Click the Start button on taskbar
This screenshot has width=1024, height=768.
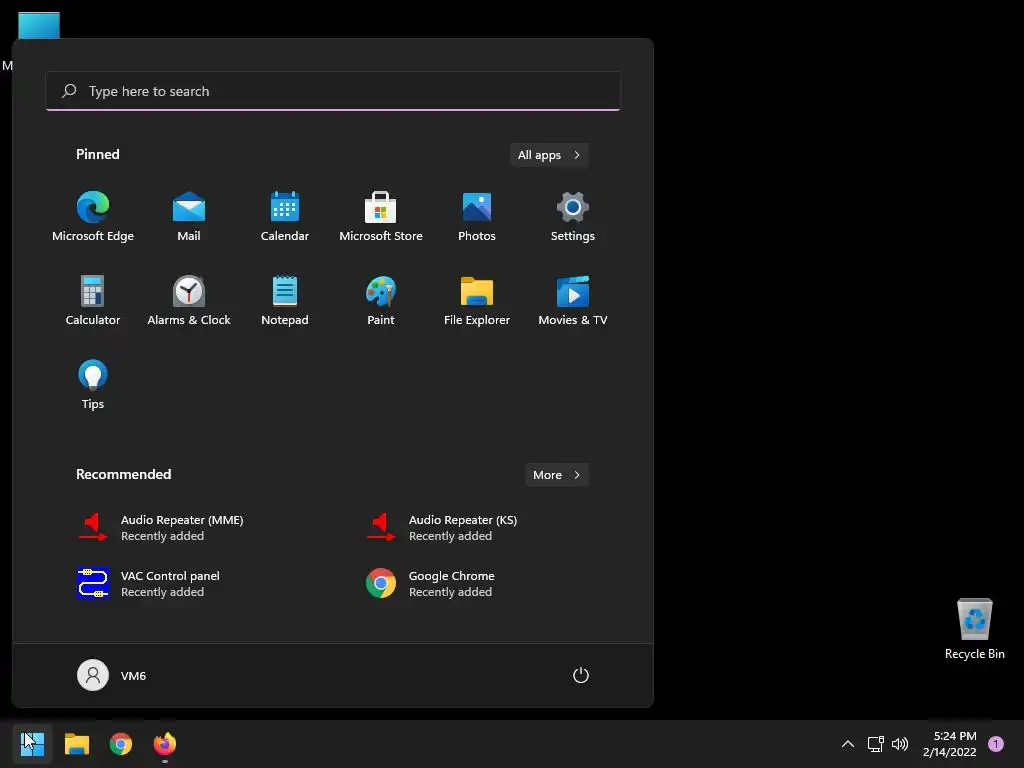pyautogui.click(x=32, y=744)
